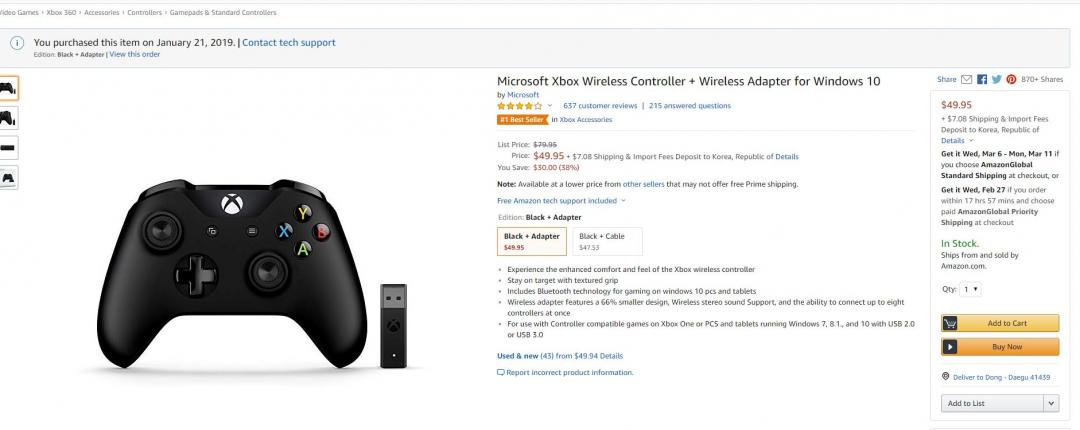Select the Black + Adapter edition
Screen dimensions: 1080x430
531,241
